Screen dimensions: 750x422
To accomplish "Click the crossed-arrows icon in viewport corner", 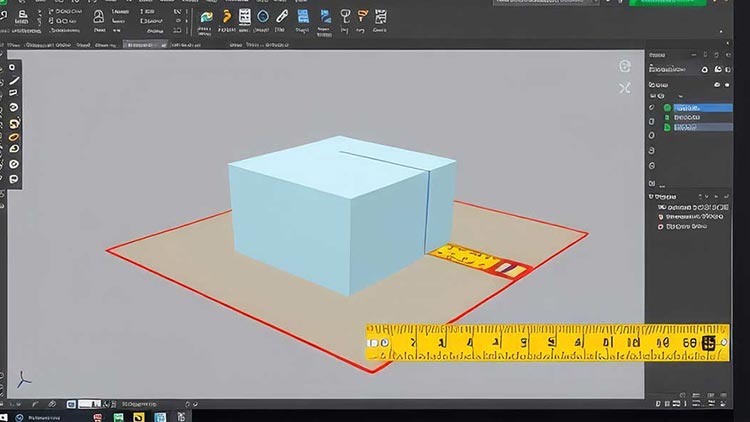I will 625,88.
